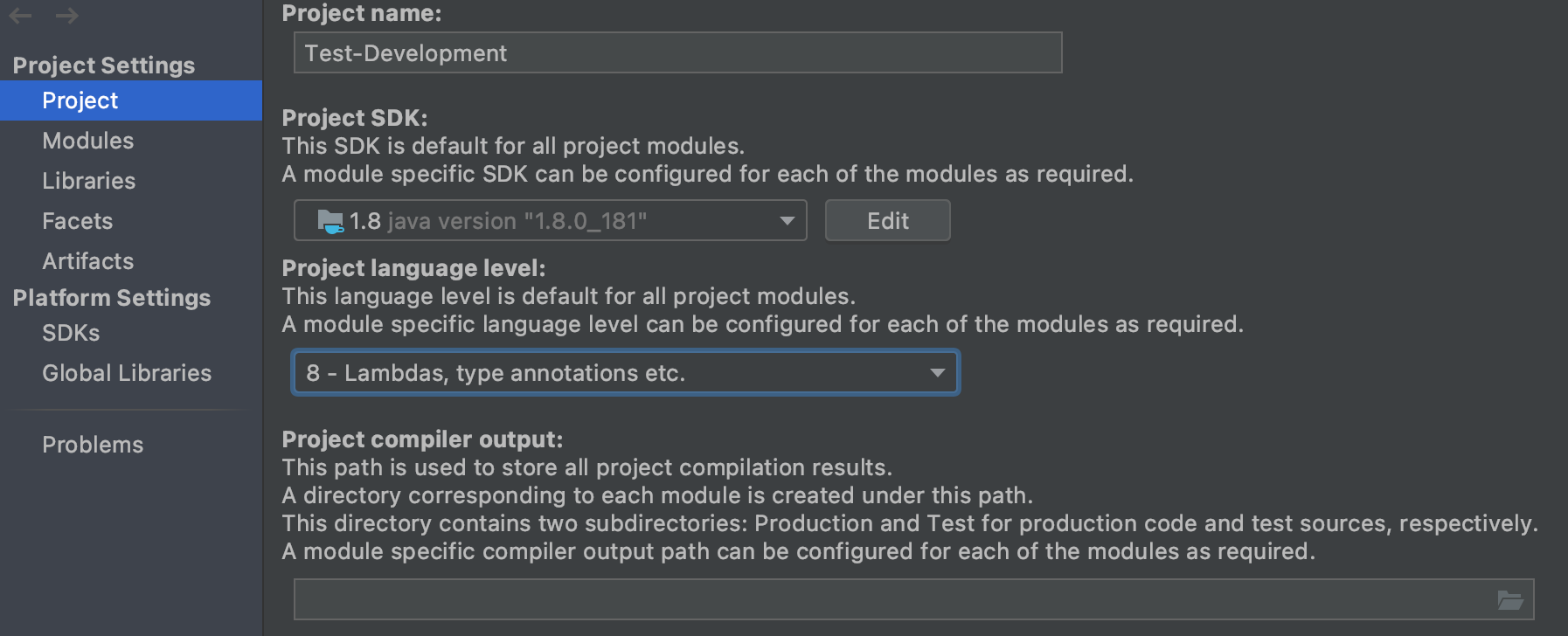The height and width of the screenshot is (636, 1568).
Task: Click the JDK folder icon in SDK selector
Action: point(330,221)
